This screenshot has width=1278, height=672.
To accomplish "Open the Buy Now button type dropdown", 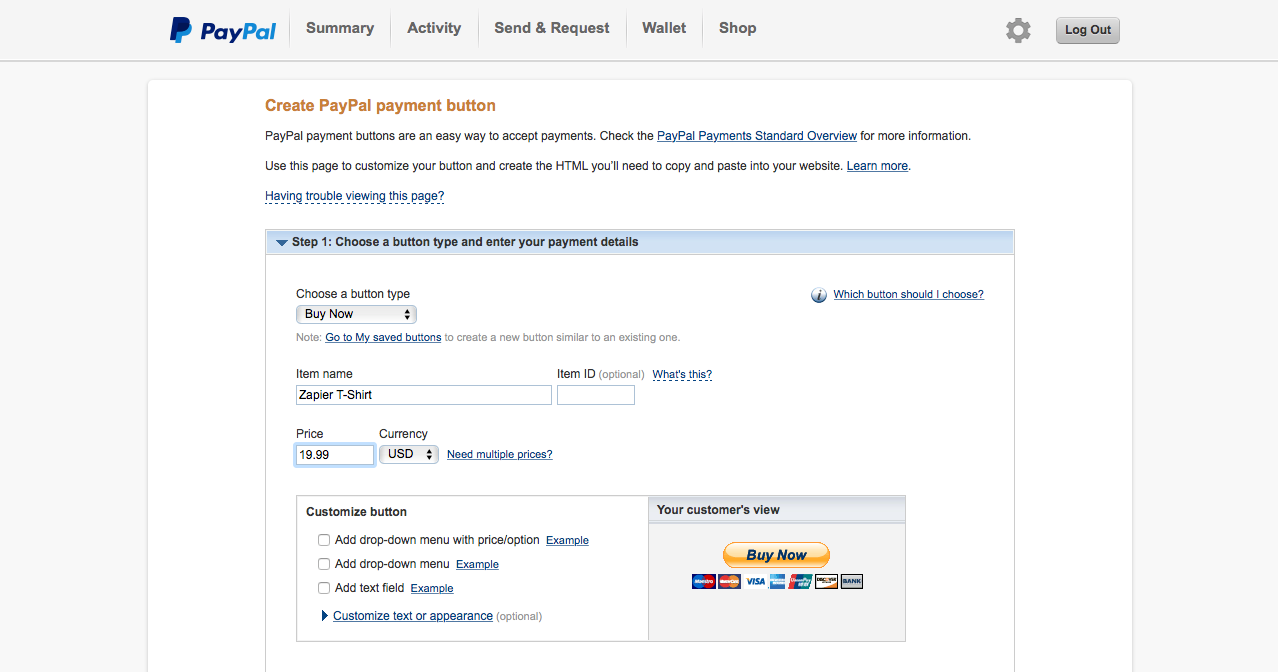I will (x=356, y=314).
